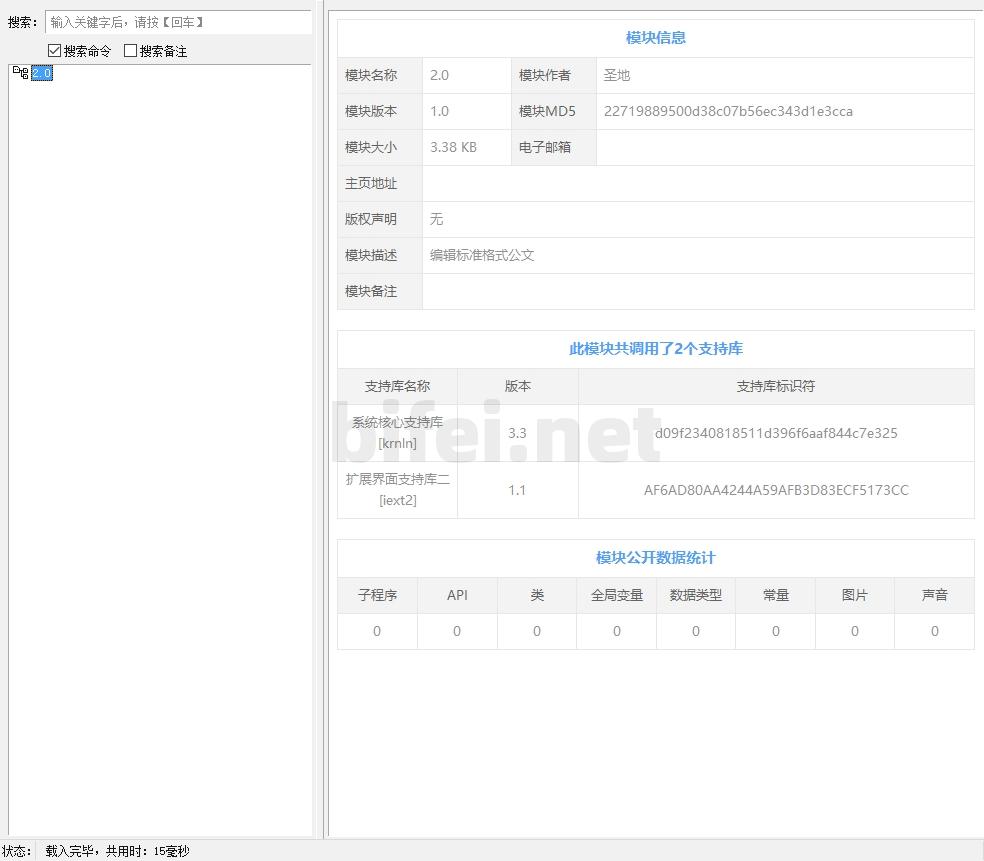Click the iext2 identifier starting with AF6AD
Viewport: 984px width, 861px height.
(776, 490)
